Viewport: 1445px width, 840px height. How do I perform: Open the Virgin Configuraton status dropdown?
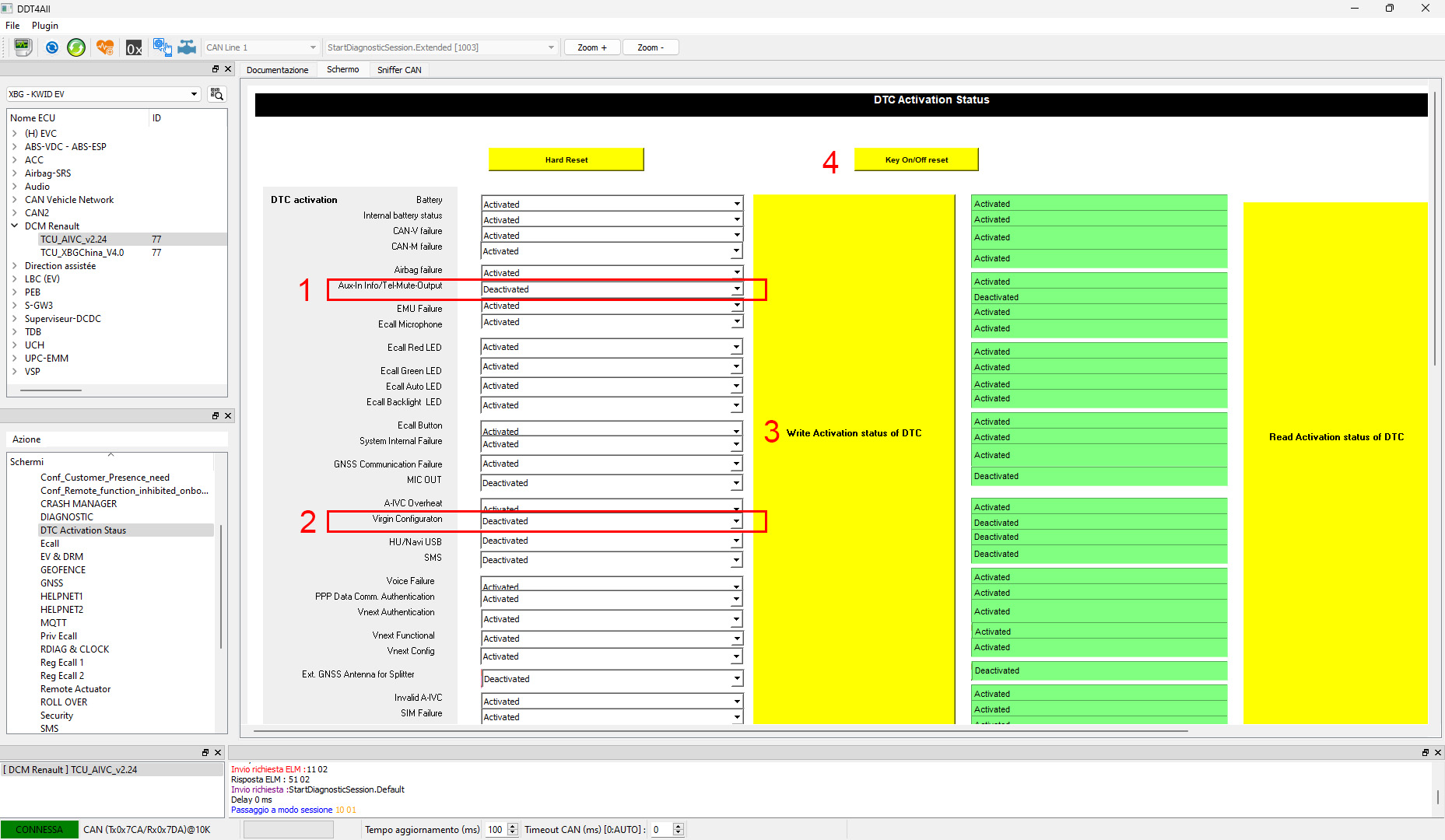click(612, 521)
